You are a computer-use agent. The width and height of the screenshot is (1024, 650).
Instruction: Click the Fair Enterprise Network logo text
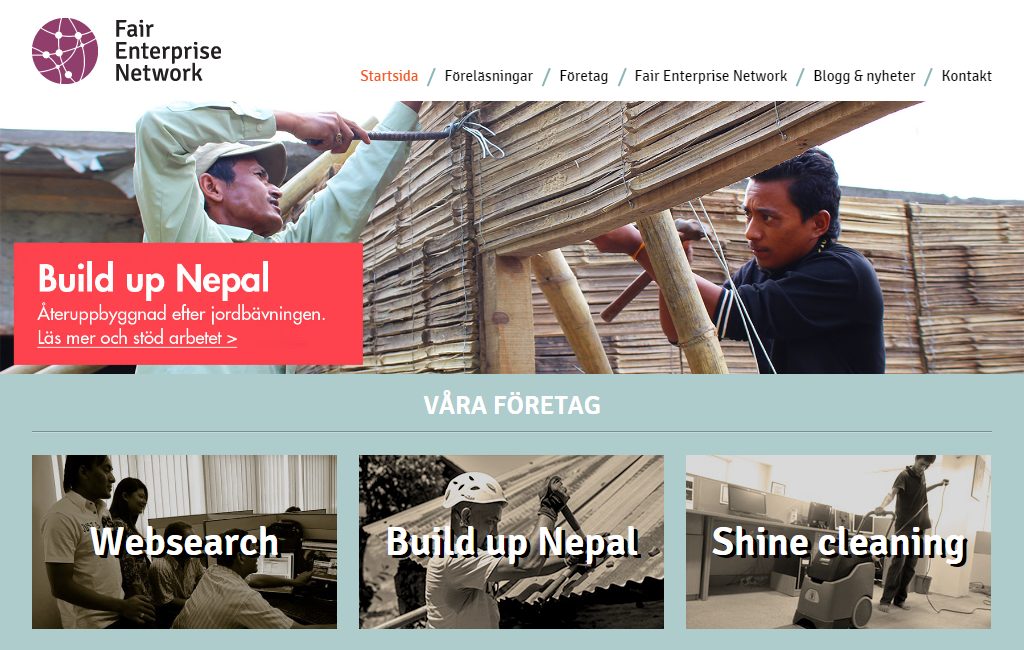tap(168, 51)
